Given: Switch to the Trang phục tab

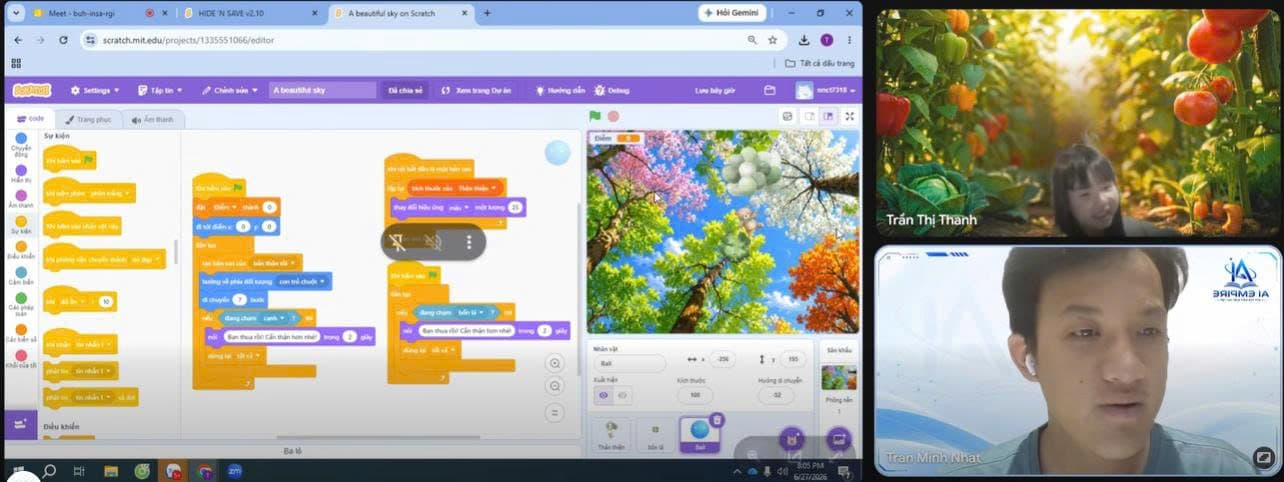Looking at the screenshot, I should click(88, 119).
